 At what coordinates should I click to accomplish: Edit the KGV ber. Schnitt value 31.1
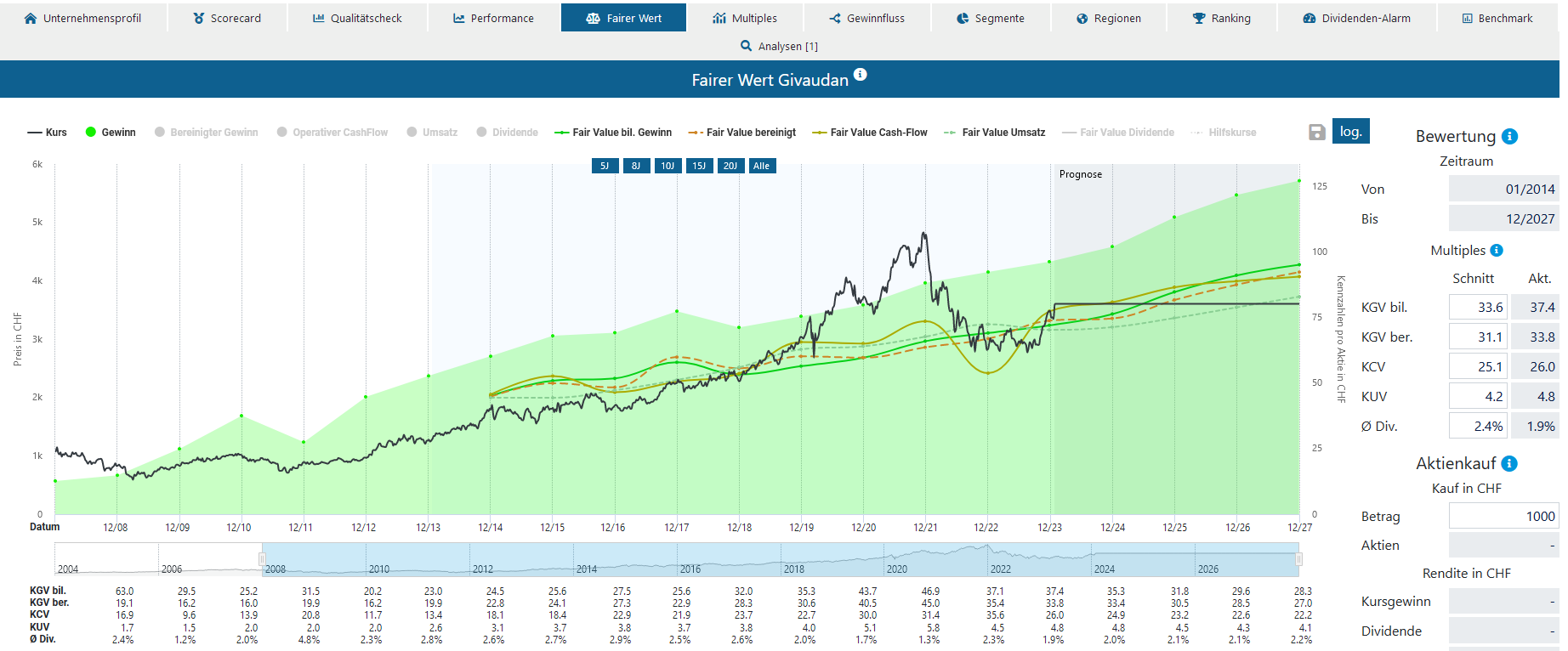pos(1478,337)
